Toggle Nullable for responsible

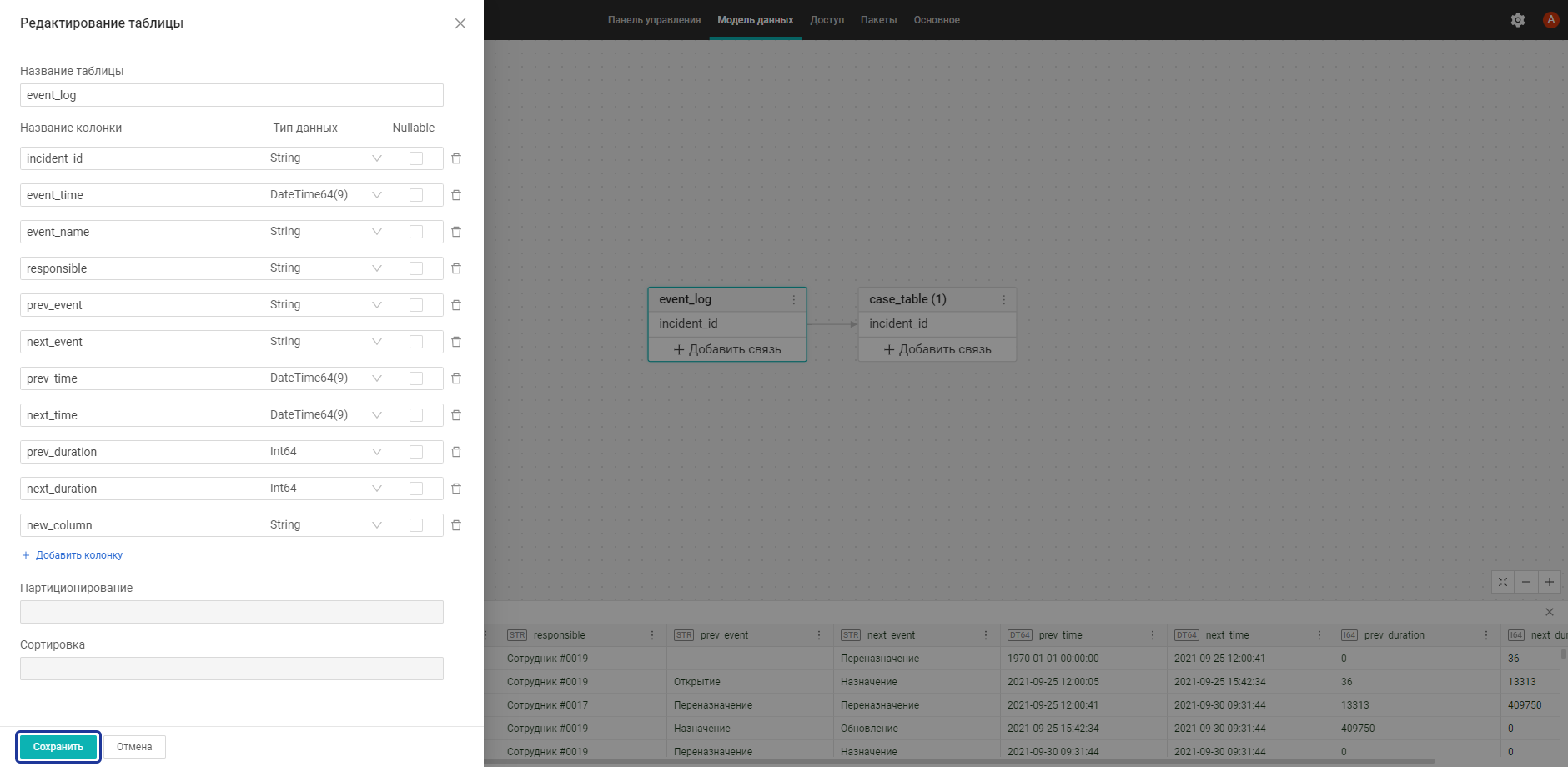click(416, 268)
